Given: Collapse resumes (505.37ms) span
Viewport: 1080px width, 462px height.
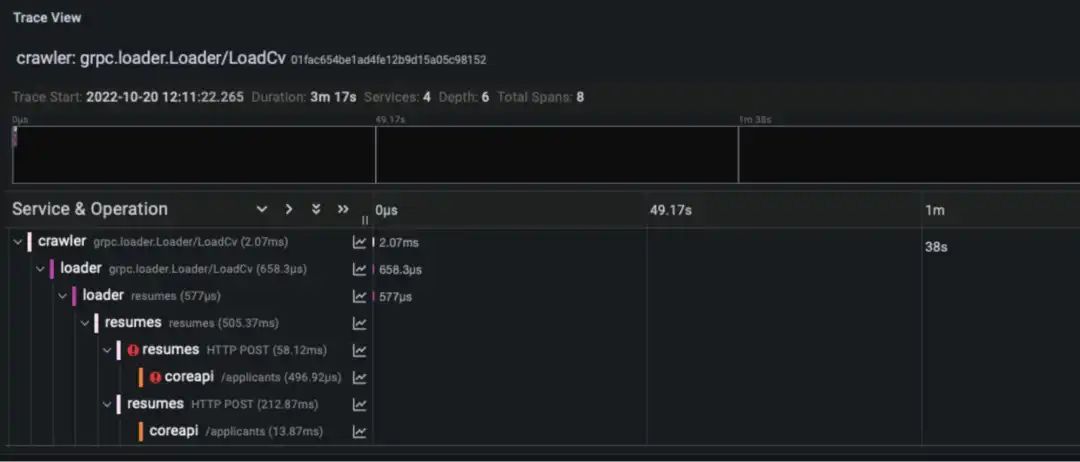Looking at the screenshot, I should [x=85, y=323].
